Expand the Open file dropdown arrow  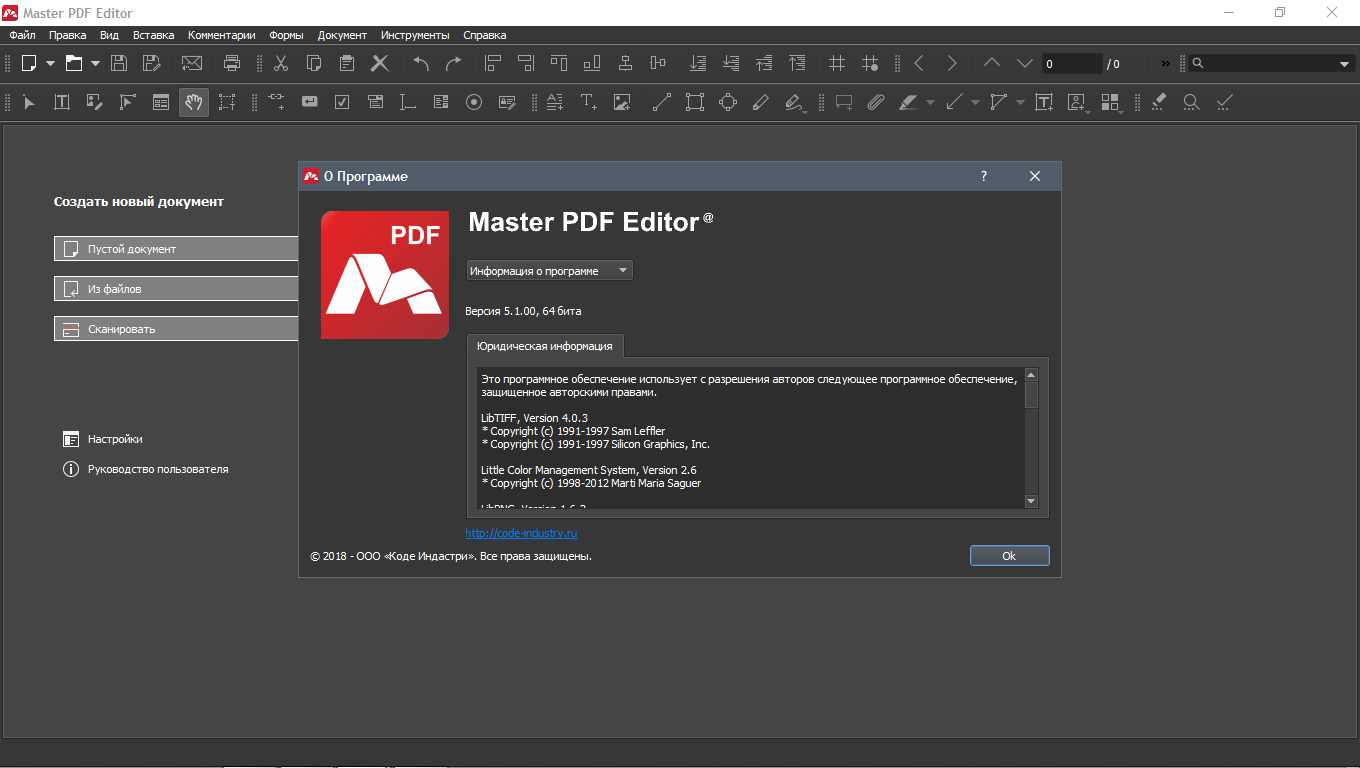pos(96,63)
